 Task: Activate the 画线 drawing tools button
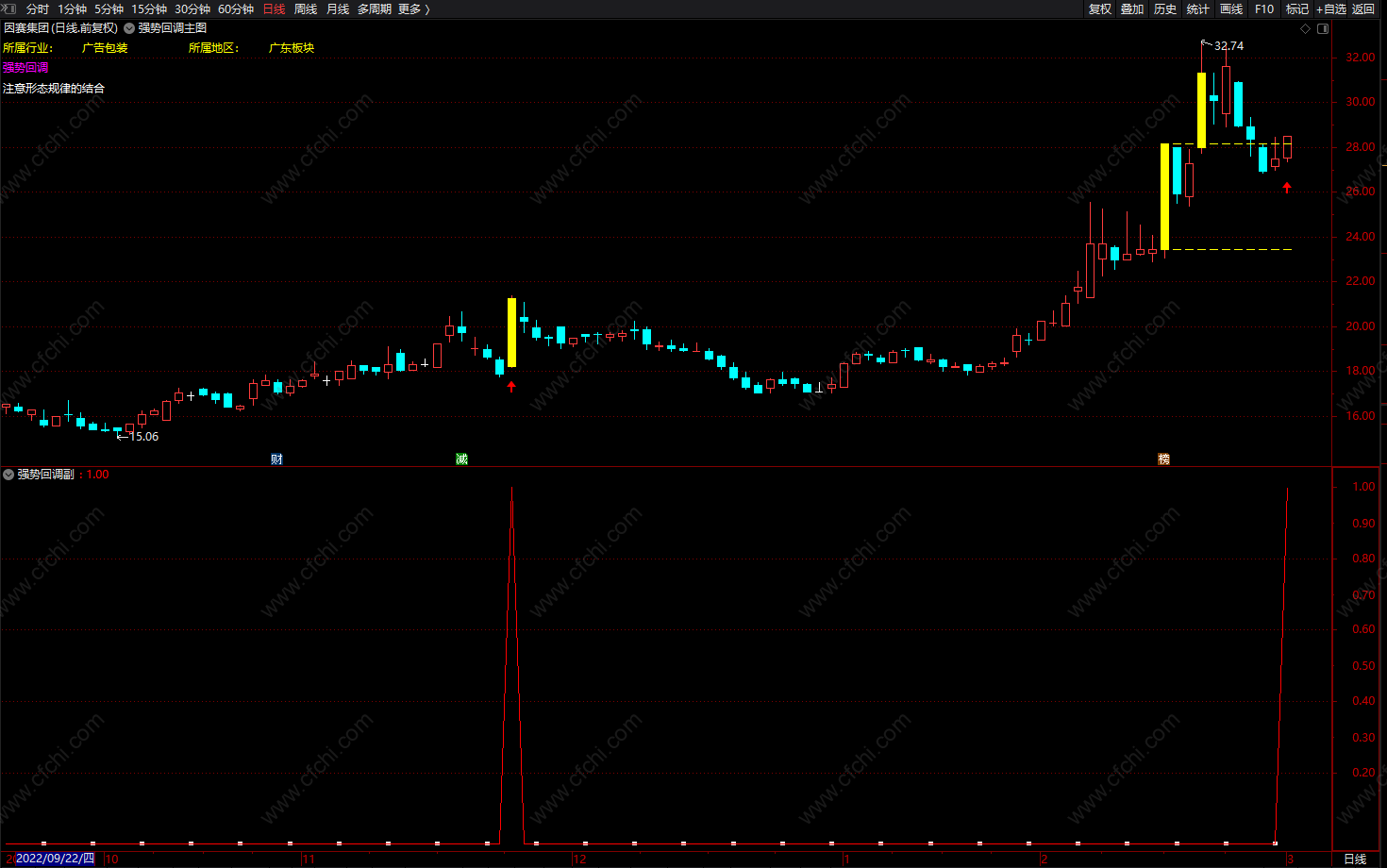(x=1231, y=8)
